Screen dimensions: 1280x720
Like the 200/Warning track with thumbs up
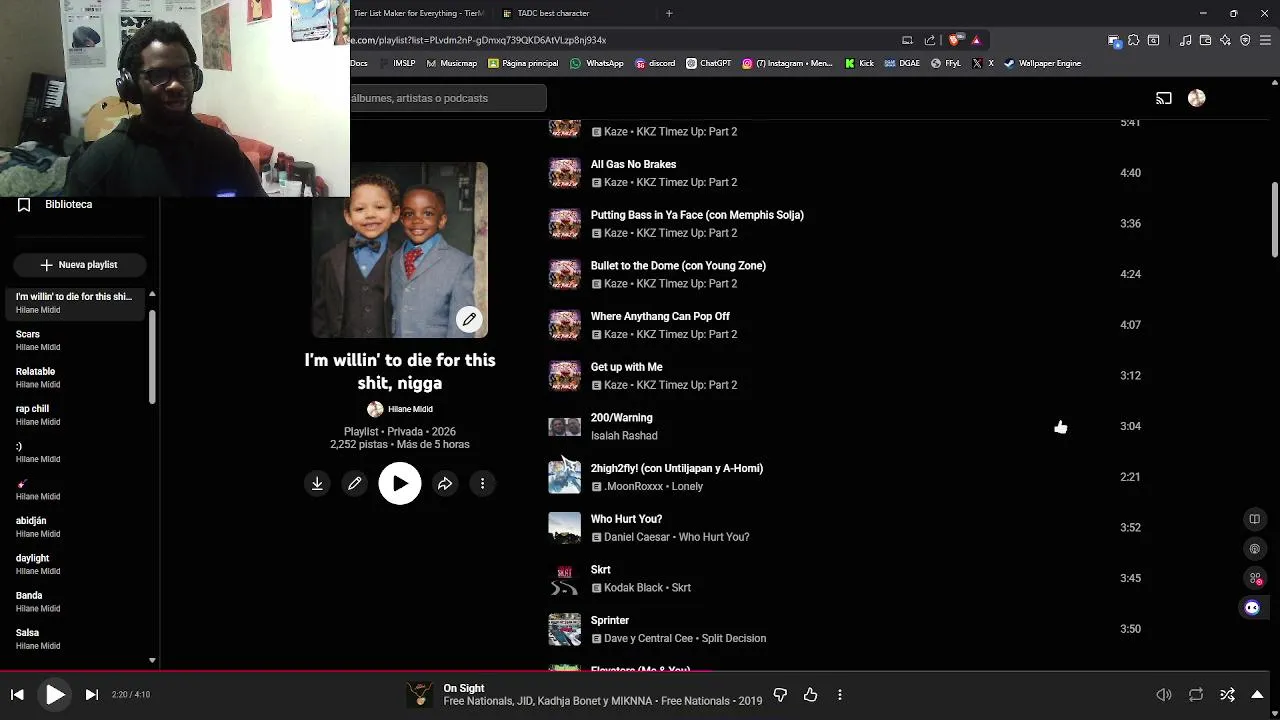pyautogui.click(x=1060, y=427)
